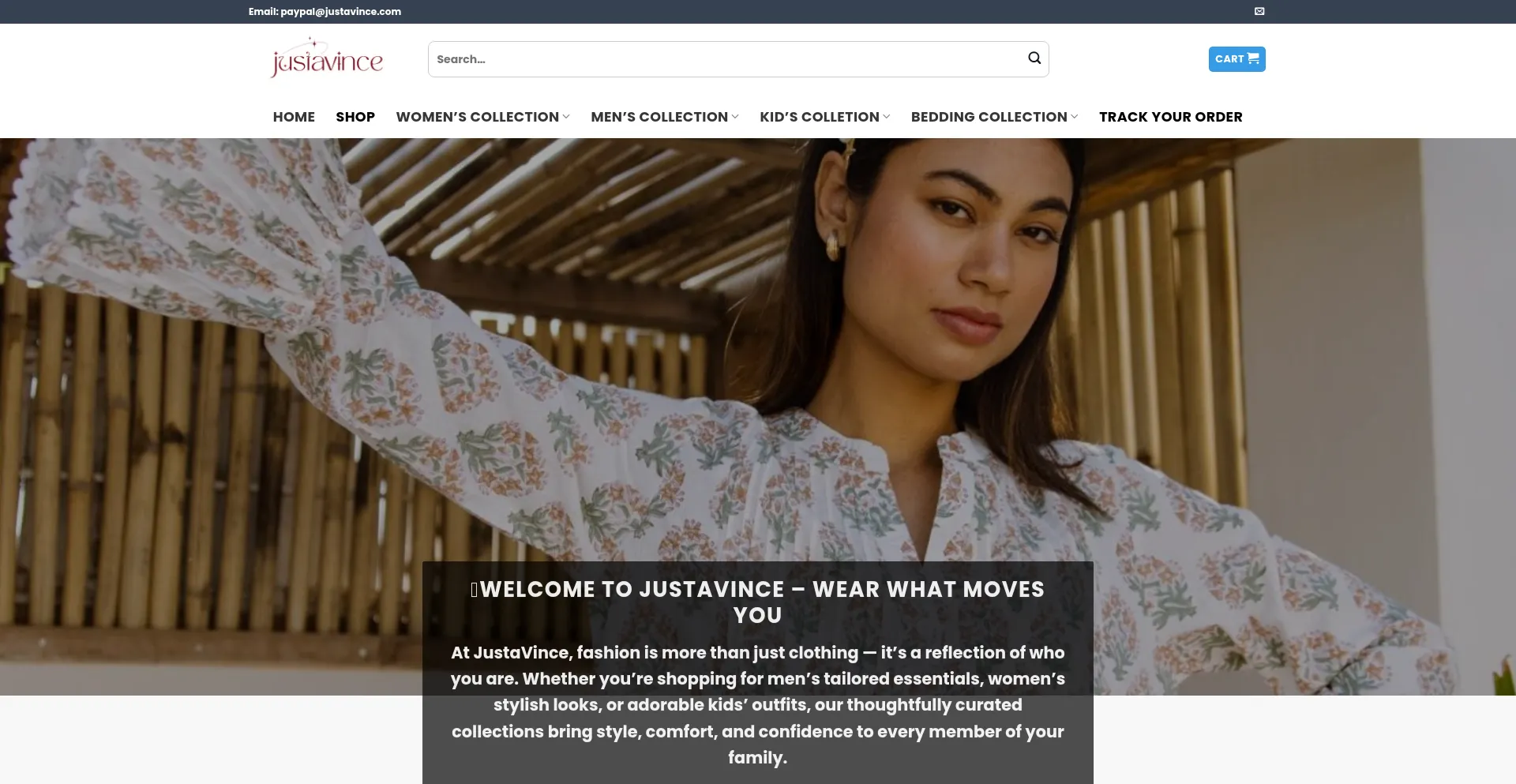1516x784 pixels.
Task: Click inside the Search field
Action: click(711, 58)
